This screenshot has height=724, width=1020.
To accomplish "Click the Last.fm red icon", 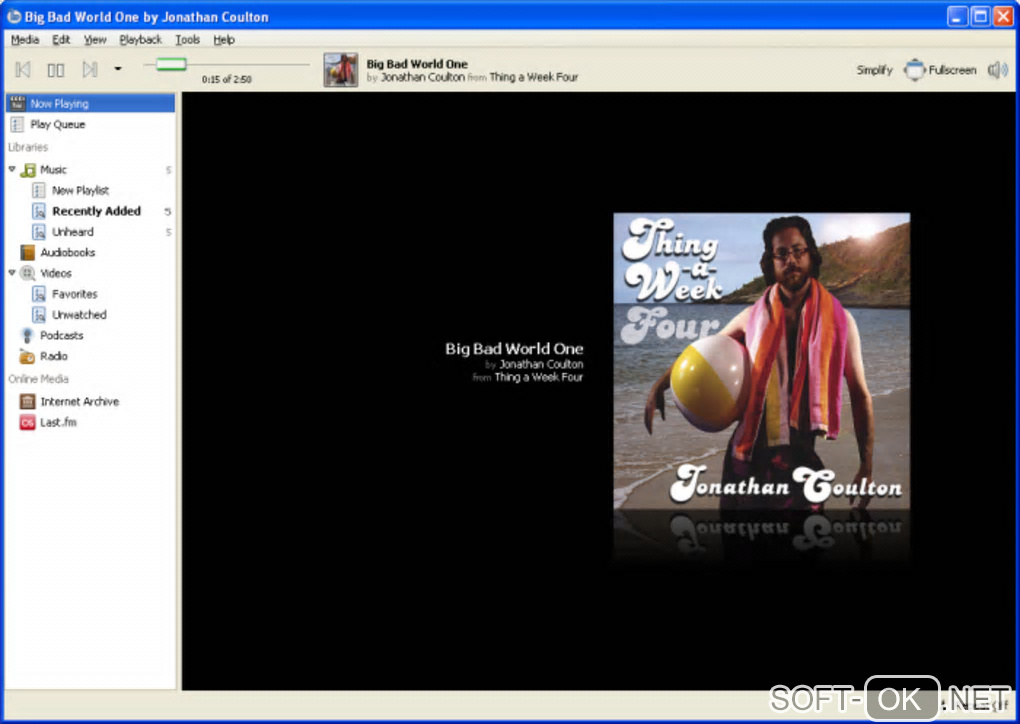I will click(27, 423).
